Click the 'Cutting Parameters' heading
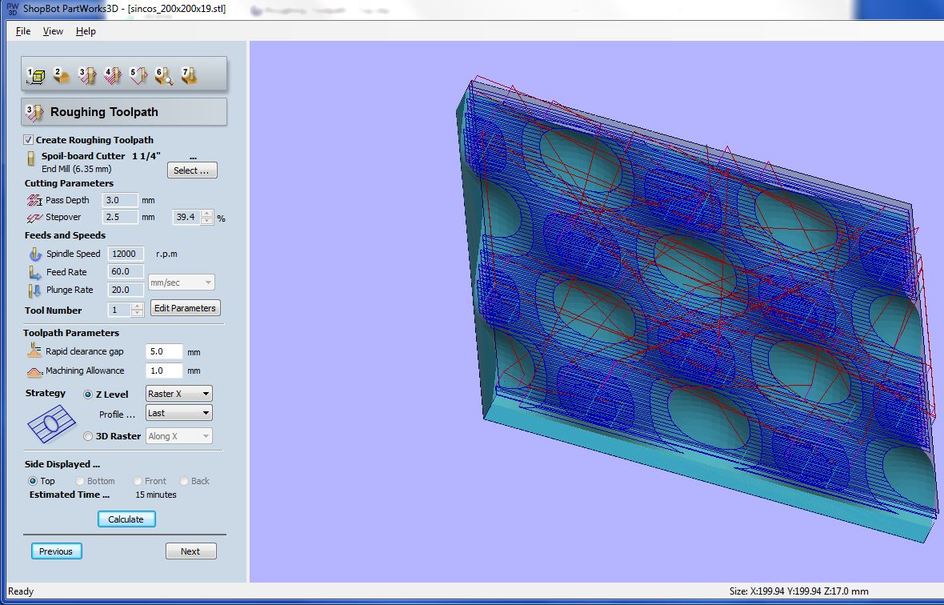The width and height of the screenshot is (944, 605). [x=69, y=183]
